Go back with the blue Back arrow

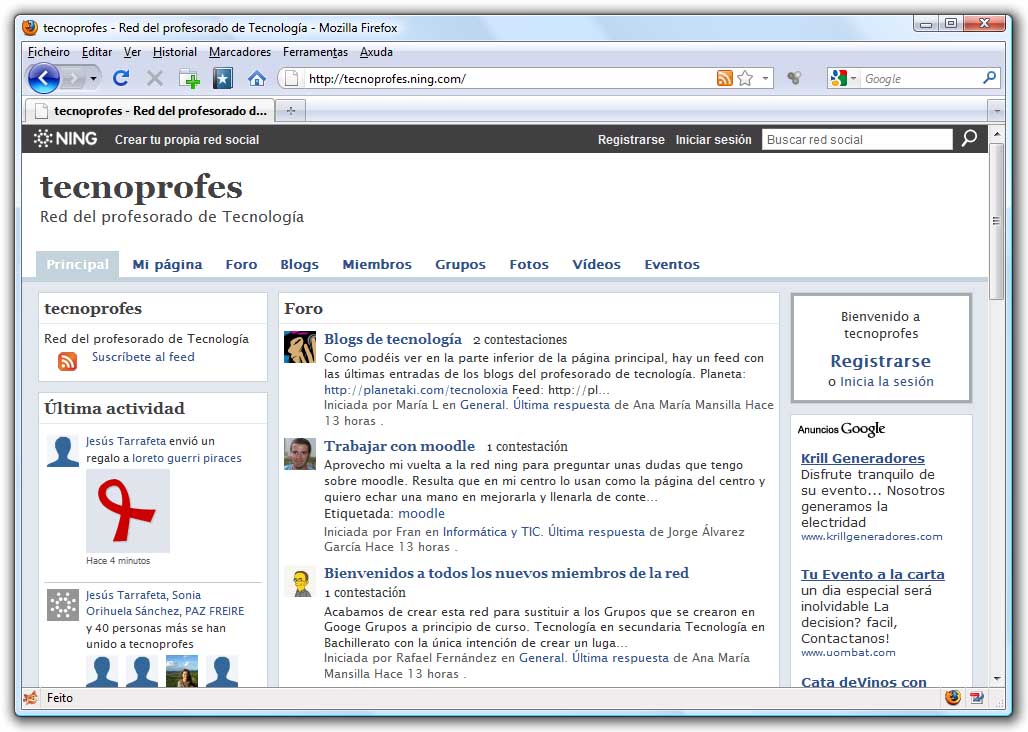point(44,79)
